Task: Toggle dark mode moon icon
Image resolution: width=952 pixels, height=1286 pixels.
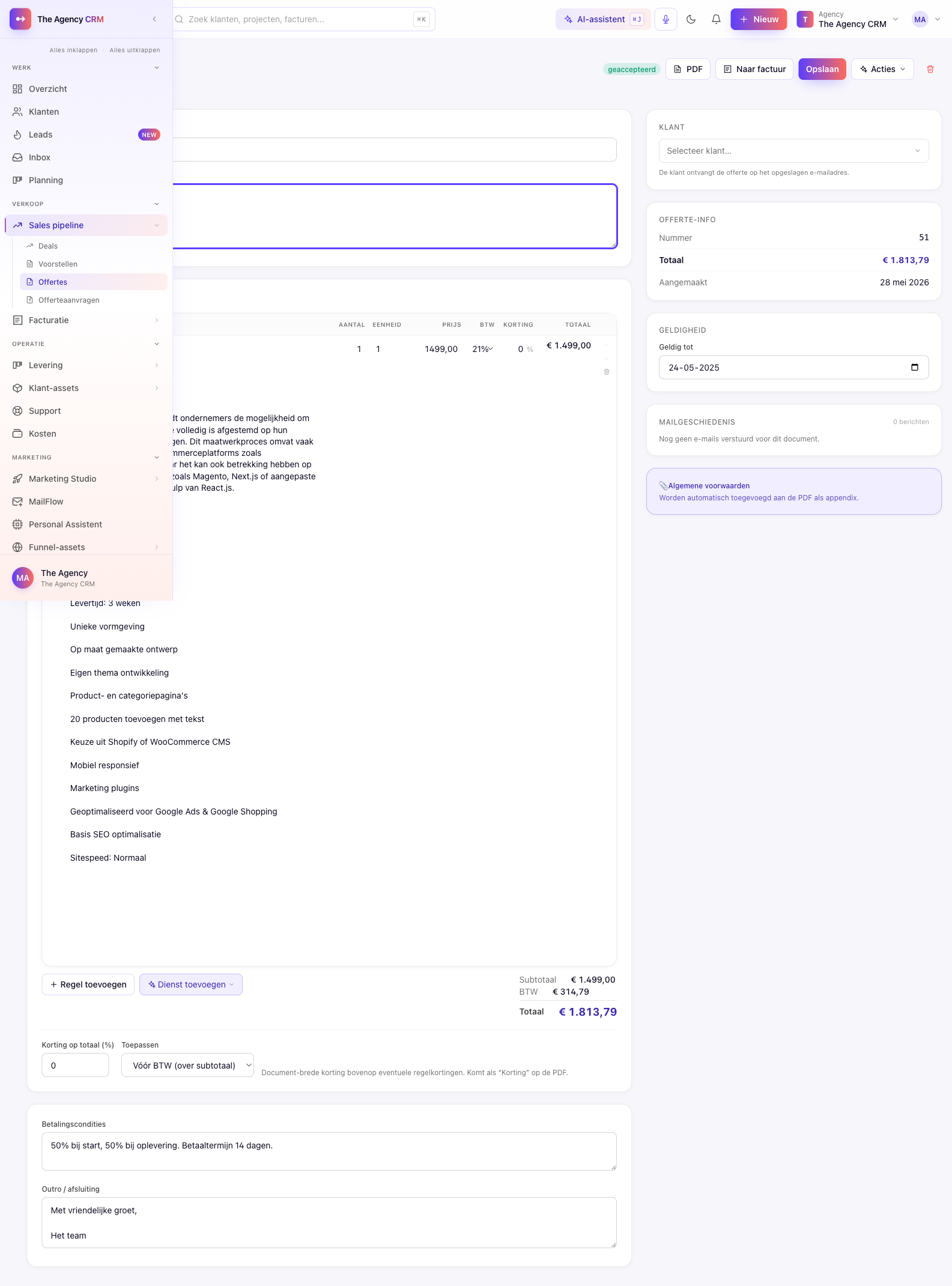Action: (x=691, y=19)
